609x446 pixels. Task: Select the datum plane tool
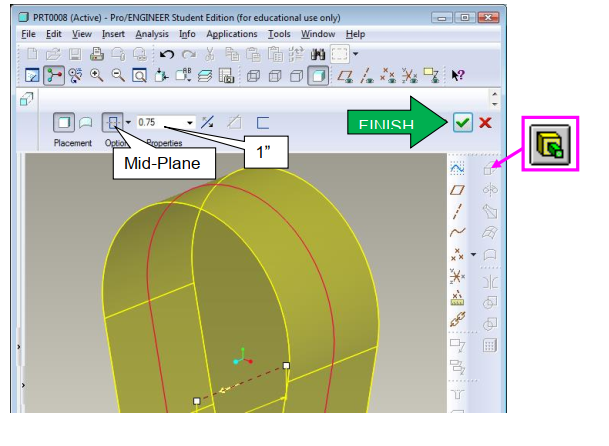point(459,189)
